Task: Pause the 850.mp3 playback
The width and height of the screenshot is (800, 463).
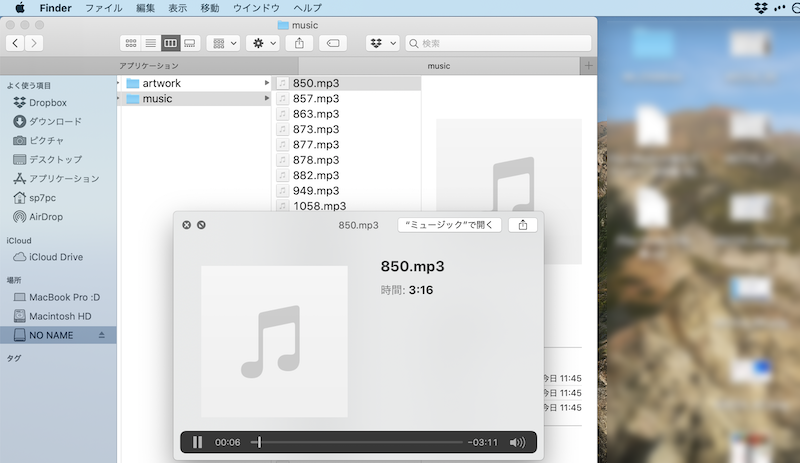Action: [197, 442]
